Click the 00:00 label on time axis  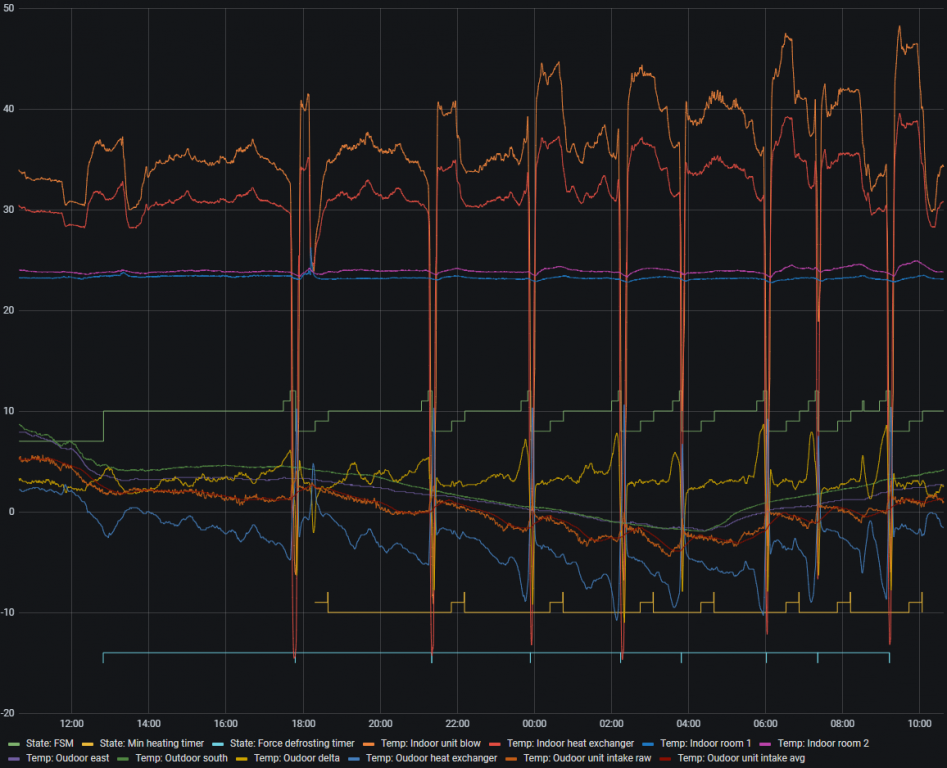pyautogui.click(x=534, y=722)
